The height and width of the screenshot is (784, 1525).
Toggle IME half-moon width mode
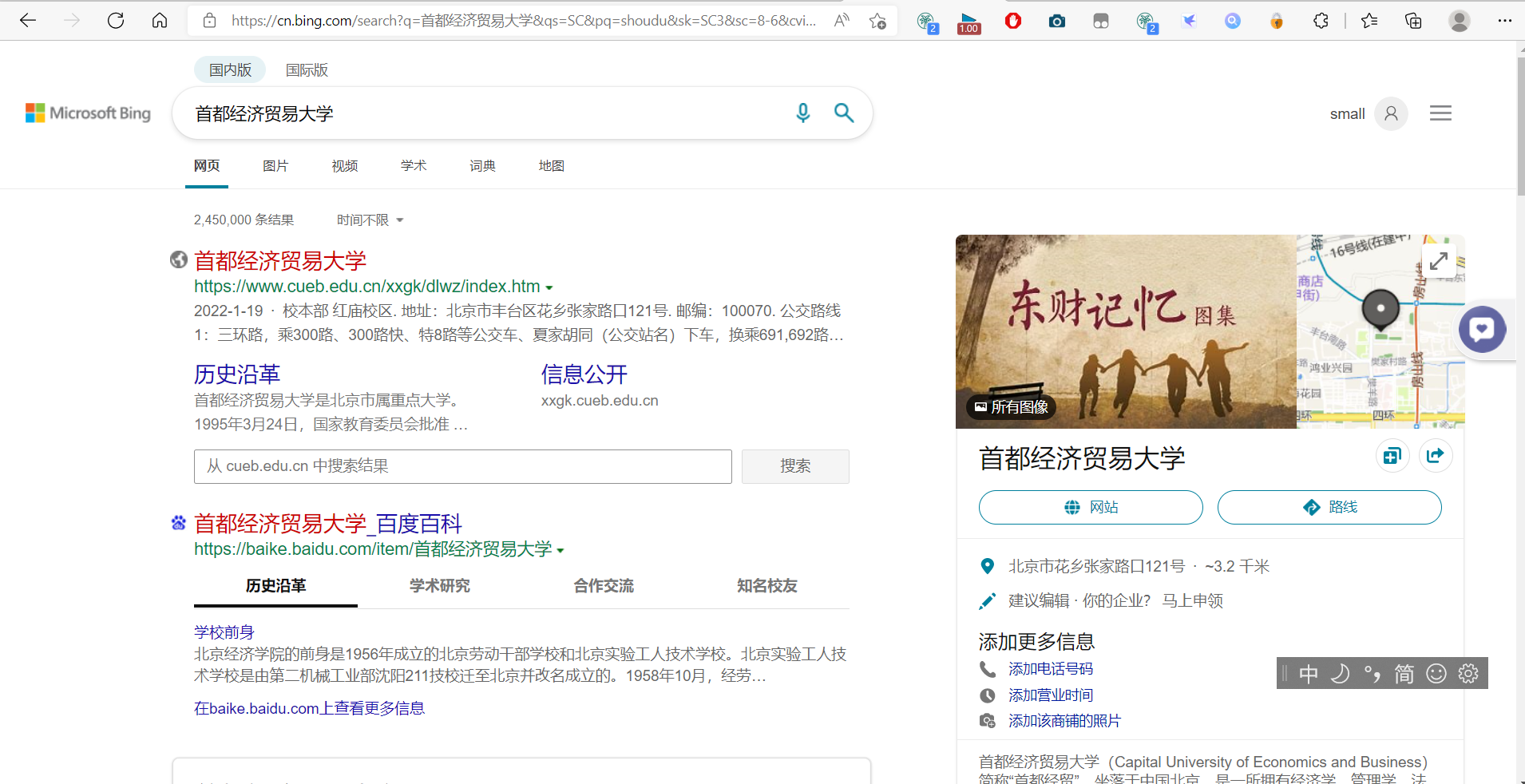click(x=1341, y=674)
